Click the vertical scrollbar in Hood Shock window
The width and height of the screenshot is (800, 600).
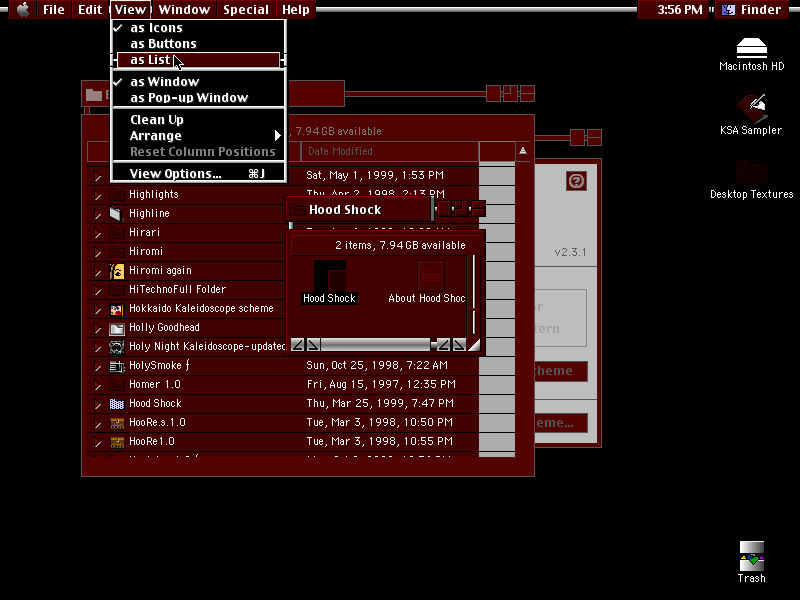(474, 294)
